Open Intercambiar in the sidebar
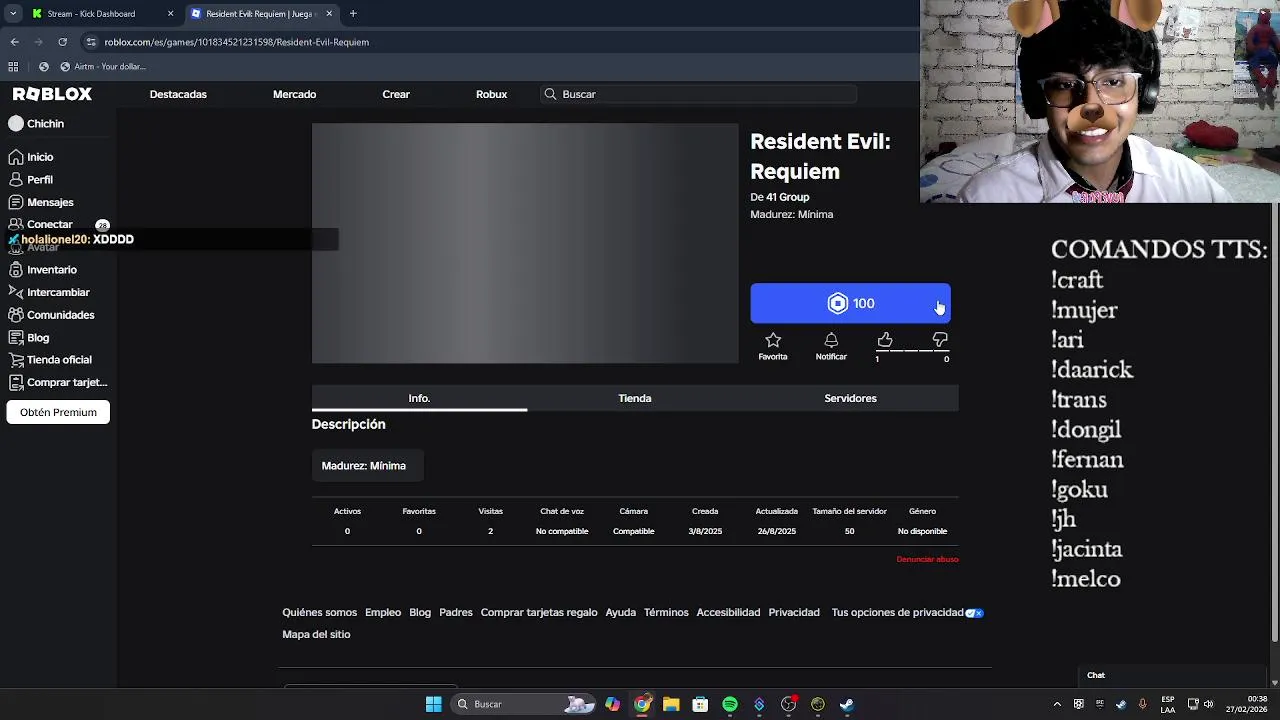Screen dimensions: 1280x720 coord(58,292)
